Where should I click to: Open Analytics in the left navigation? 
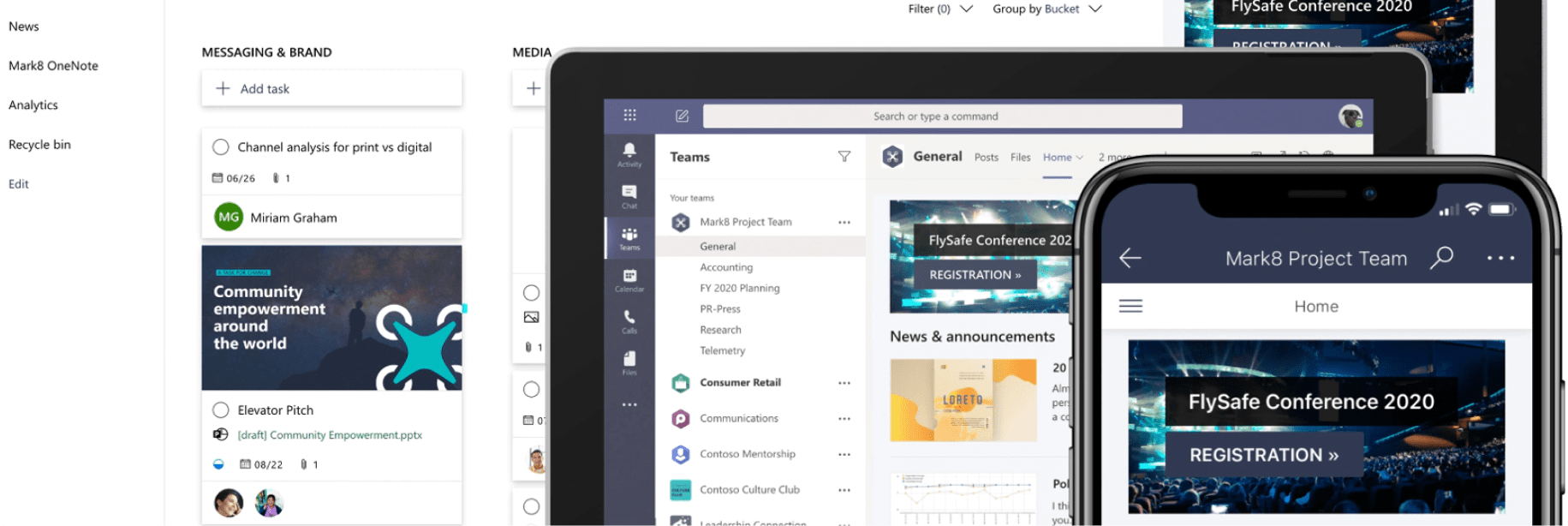point(33,105)
